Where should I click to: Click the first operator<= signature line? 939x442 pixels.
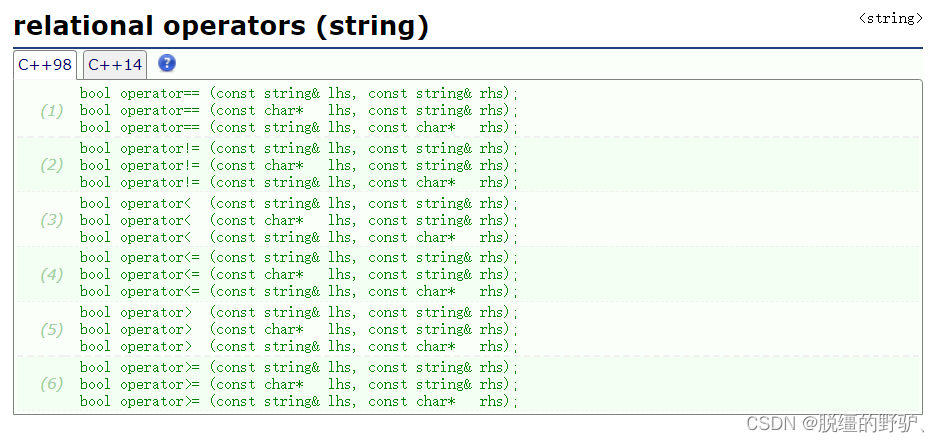pos(299,257)
